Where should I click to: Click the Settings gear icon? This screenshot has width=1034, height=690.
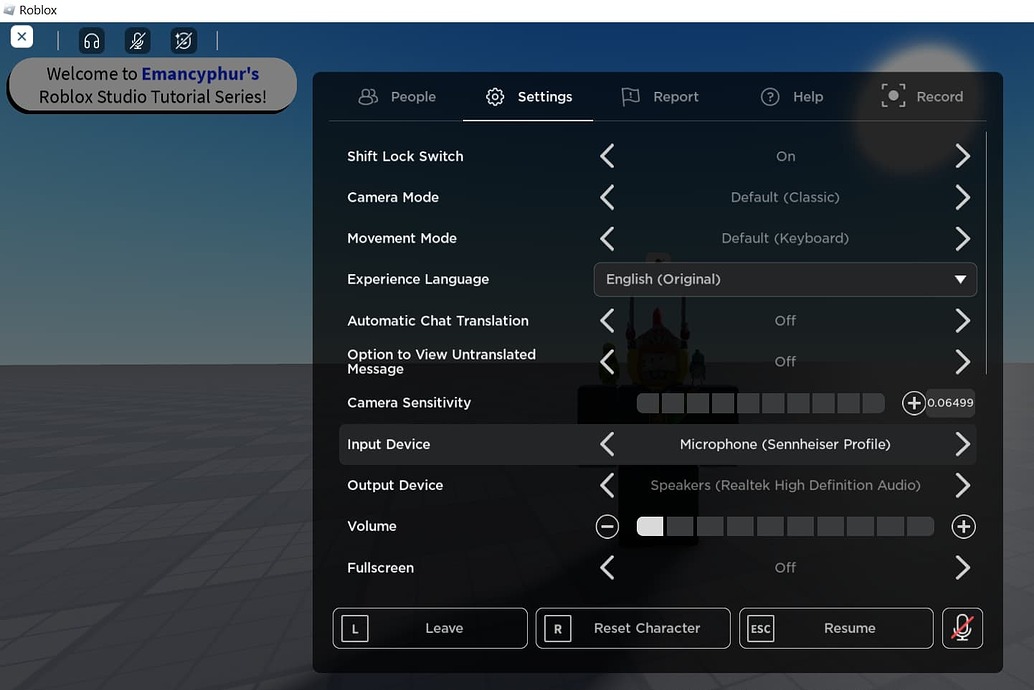(494, 96)
